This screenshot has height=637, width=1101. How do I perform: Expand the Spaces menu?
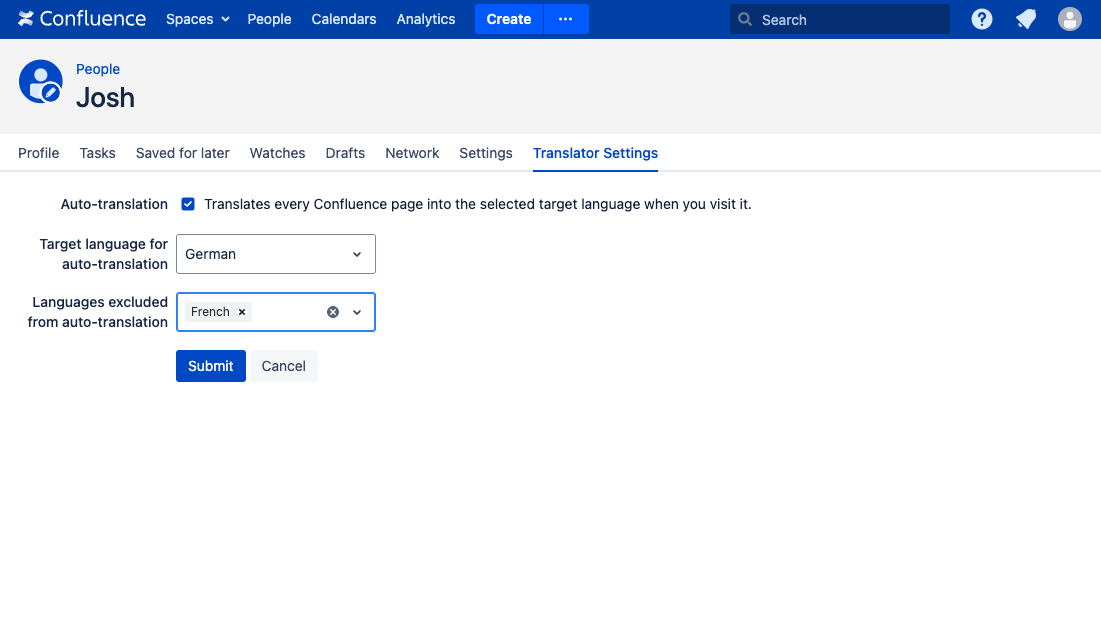click(x=197, y=19)
